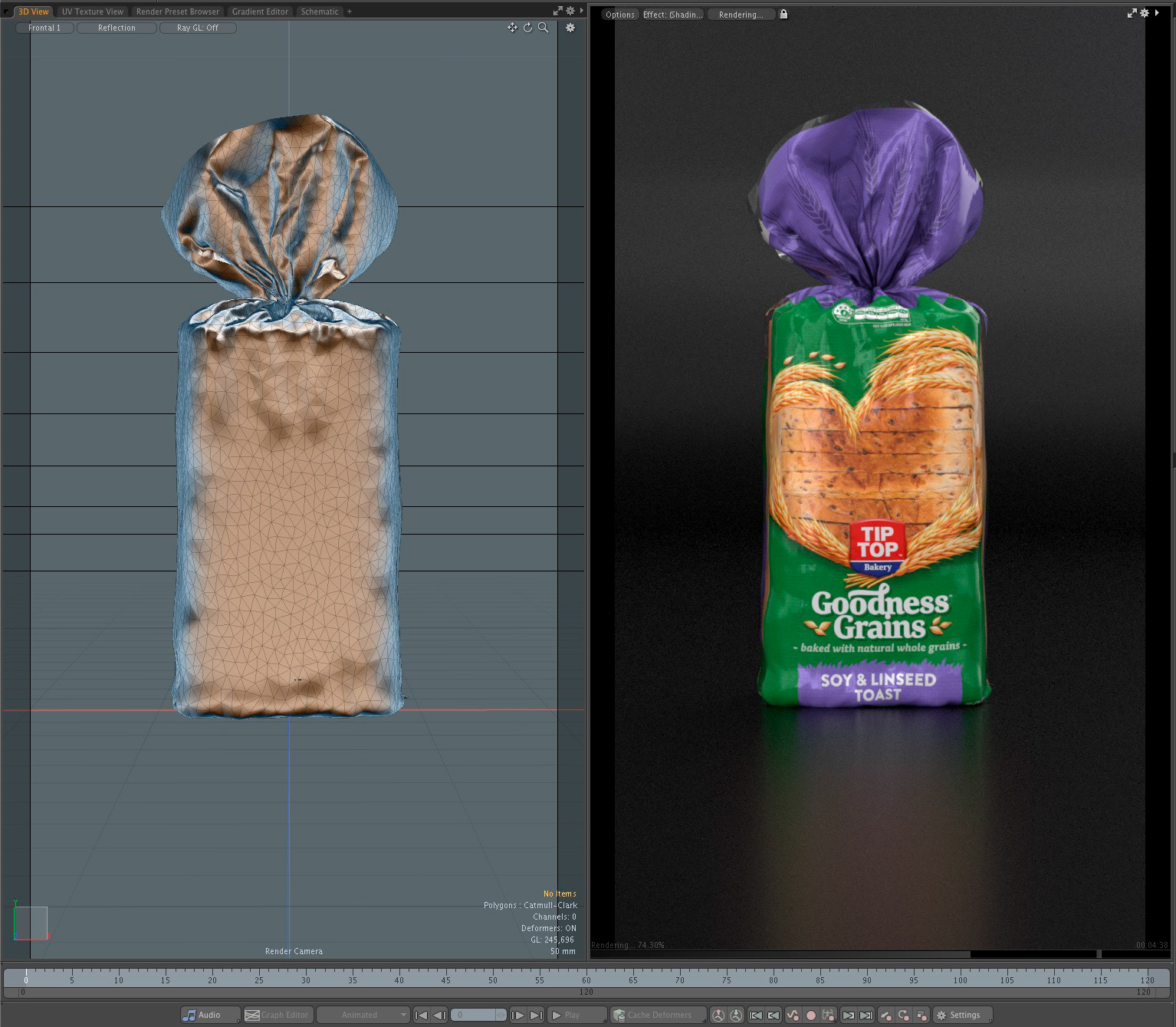Screen dimensions: 1176x1027
Task: Open the Reflection shading style dropdown
Action: [x=117, y=28]
